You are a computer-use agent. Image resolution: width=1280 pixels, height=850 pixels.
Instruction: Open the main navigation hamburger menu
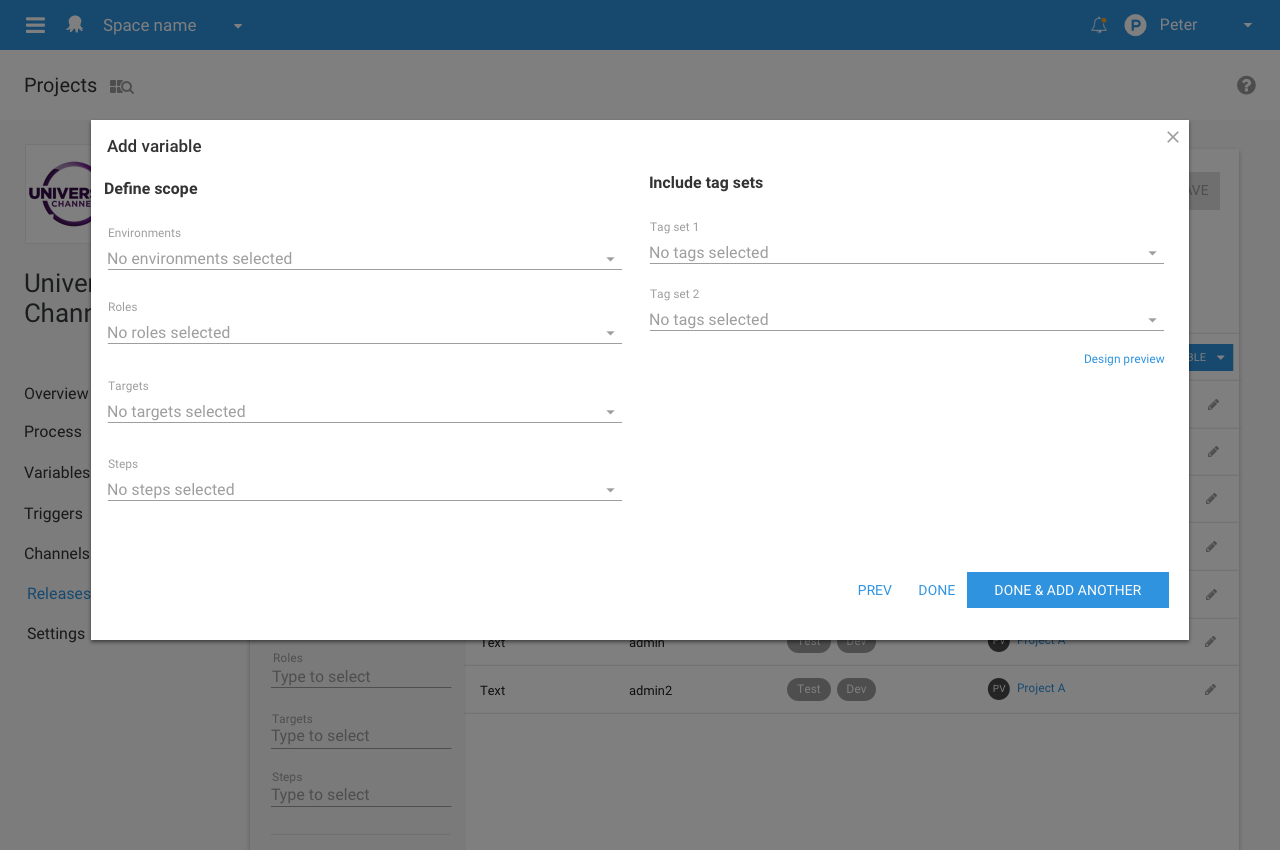(x=34, y=25)
